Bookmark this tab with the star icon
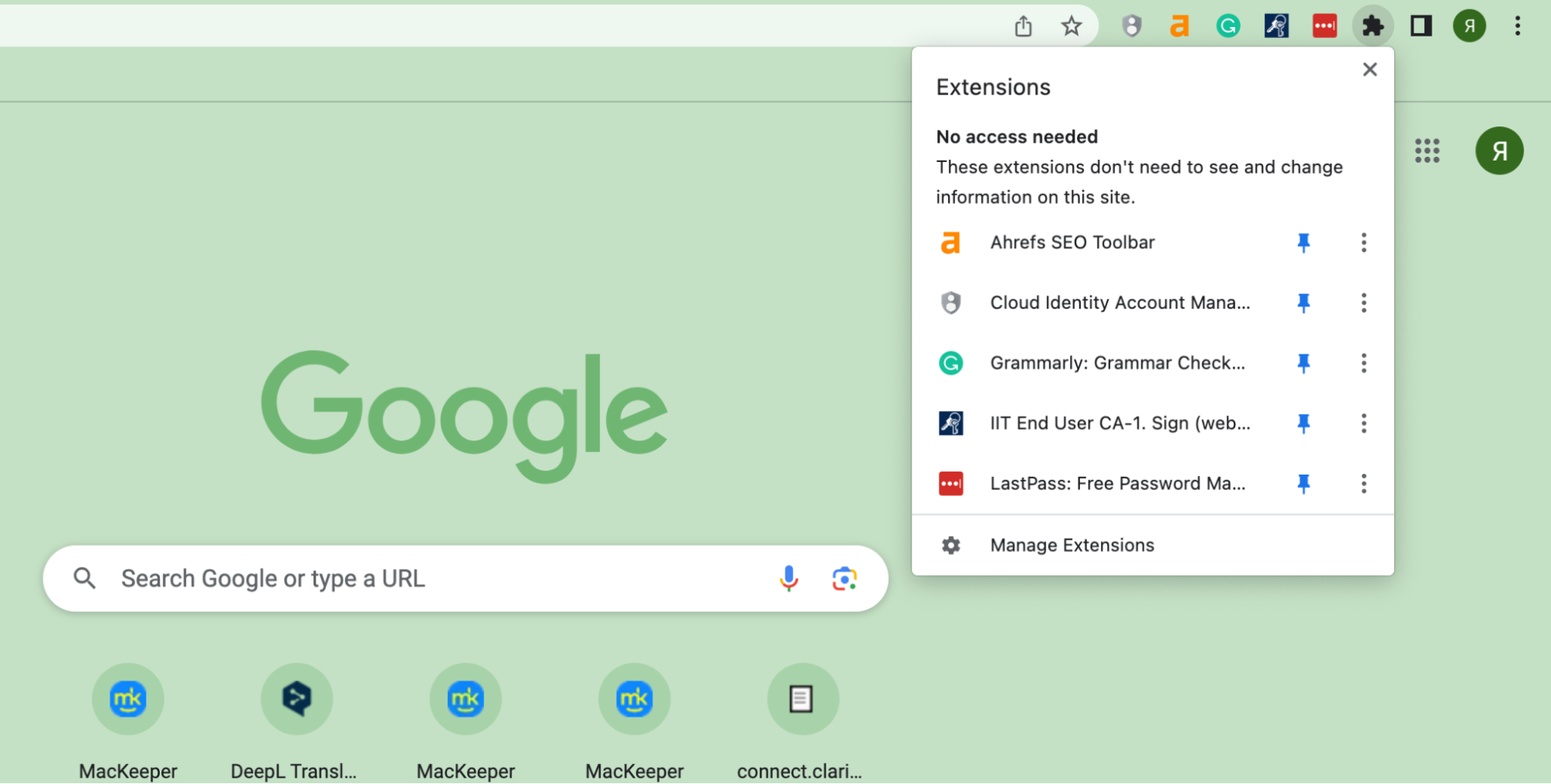 pyautogui.click(x=1072, y=26)
